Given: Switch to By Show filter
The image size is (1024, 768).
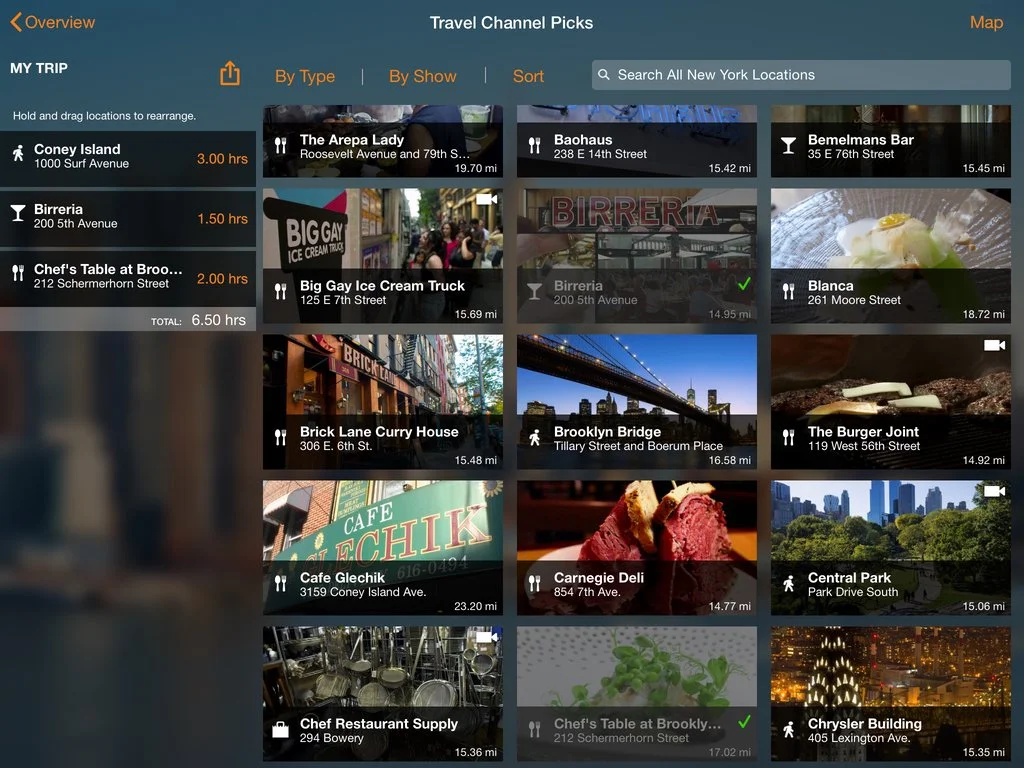Looking at the screenshot, I should coord(423,76).
